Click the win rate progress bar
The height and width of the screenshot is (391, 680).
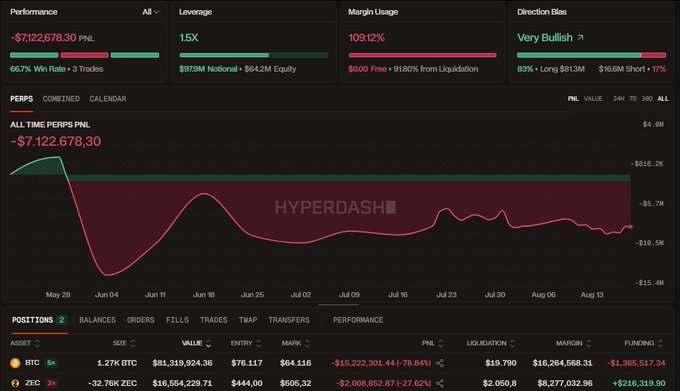(x=85, y=55)
